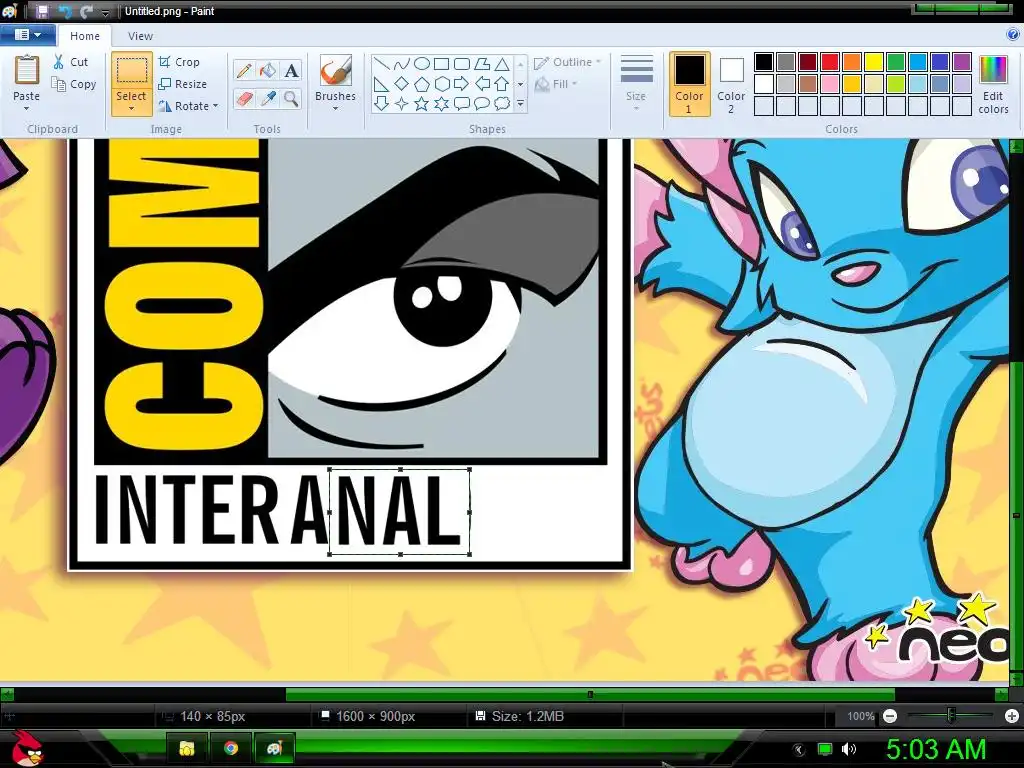
Task: Select the Fill with color bucket tool
Action: tap(268, 70)
